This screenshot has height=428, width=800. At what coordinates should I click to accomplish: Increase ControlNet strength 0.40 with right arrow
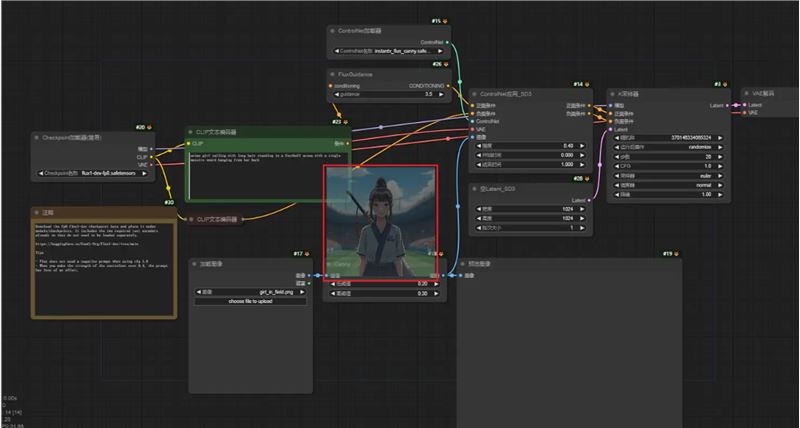click(582, 146)
